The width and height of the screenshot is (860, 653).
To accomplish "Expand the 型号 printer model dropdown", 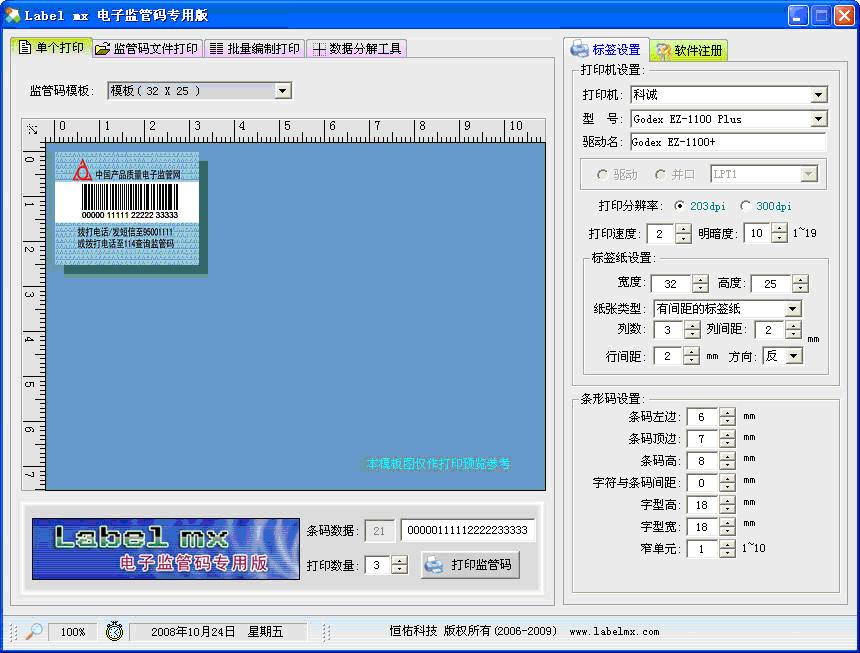I will tap(818, 119).
